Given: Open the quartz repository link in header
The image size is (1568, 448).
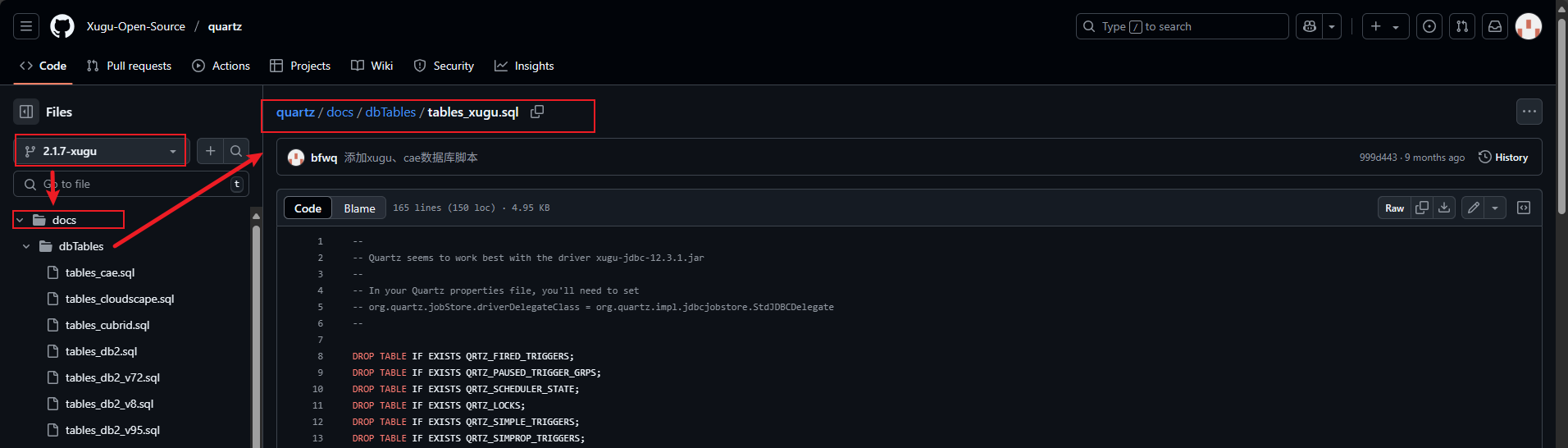Looking at the screenshot, I should [x=225, y=26].
